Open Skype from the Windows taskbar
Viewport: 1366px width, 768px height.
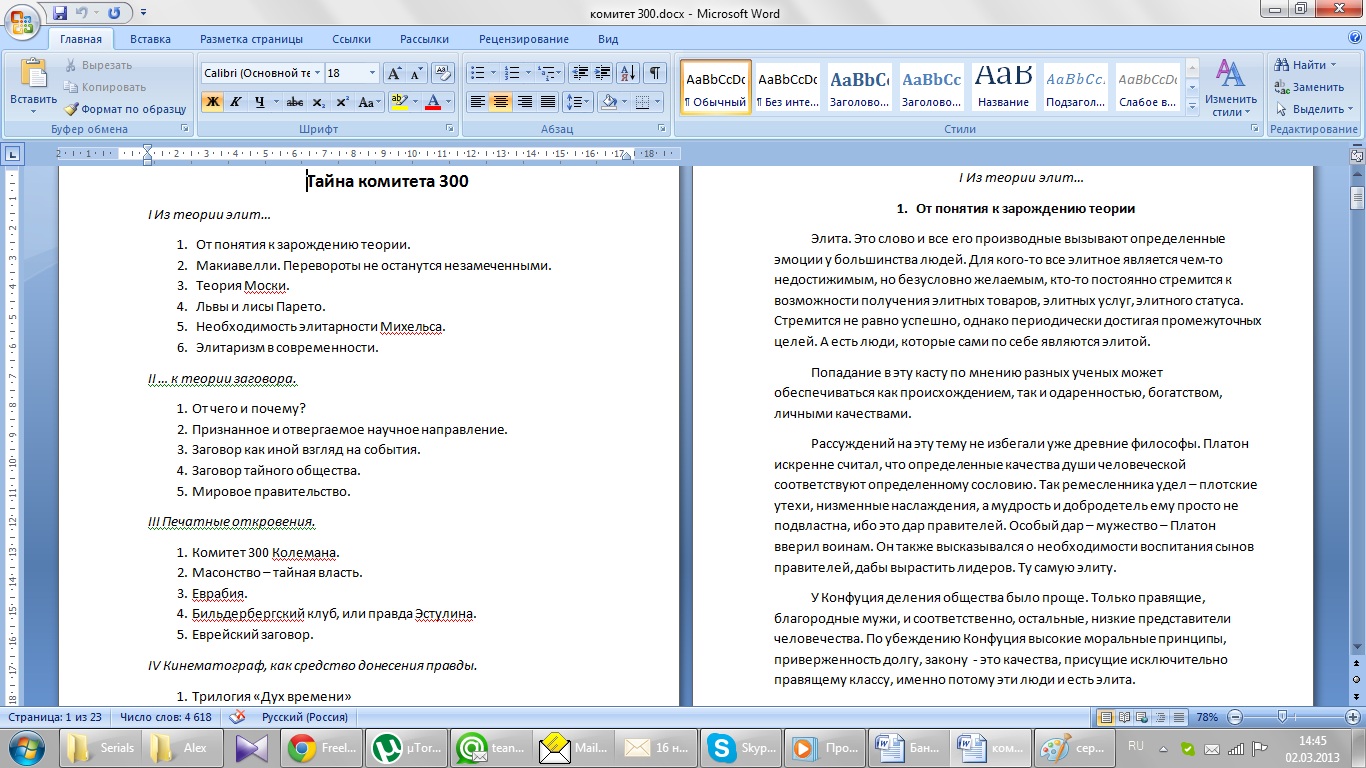pos(739,747)
